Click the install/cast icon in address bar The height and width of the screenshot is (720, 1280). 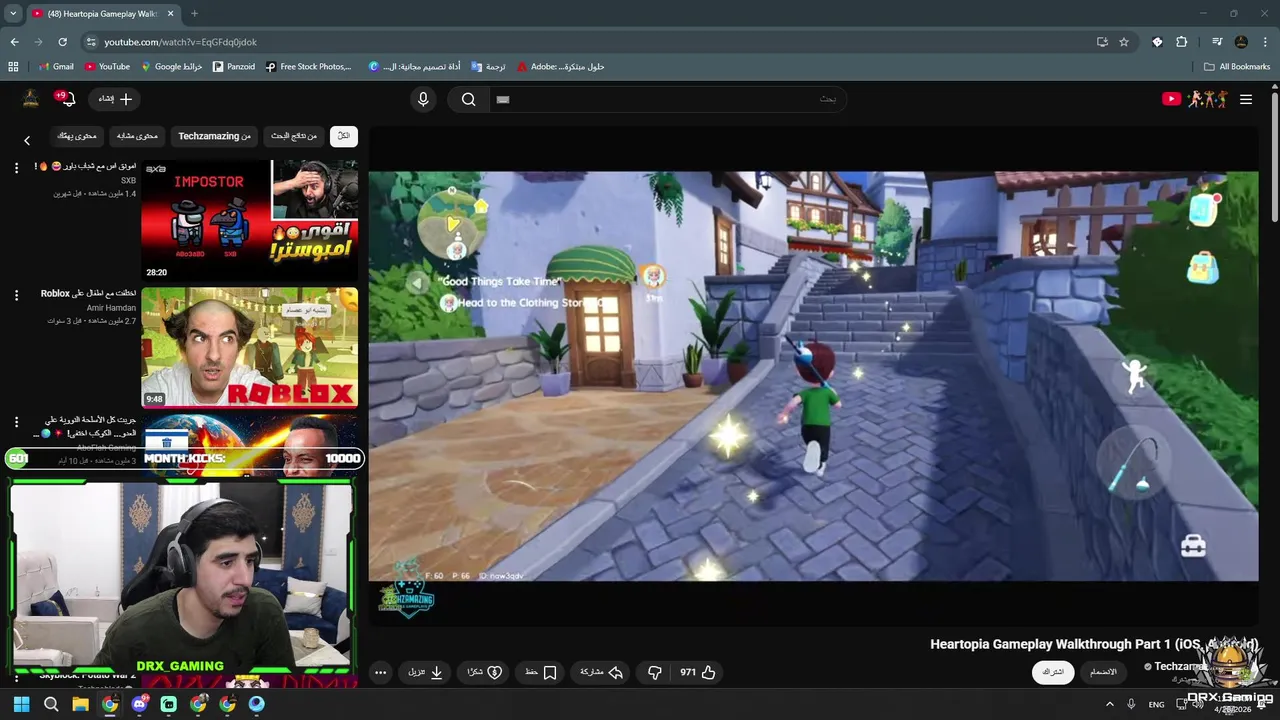1102,42
